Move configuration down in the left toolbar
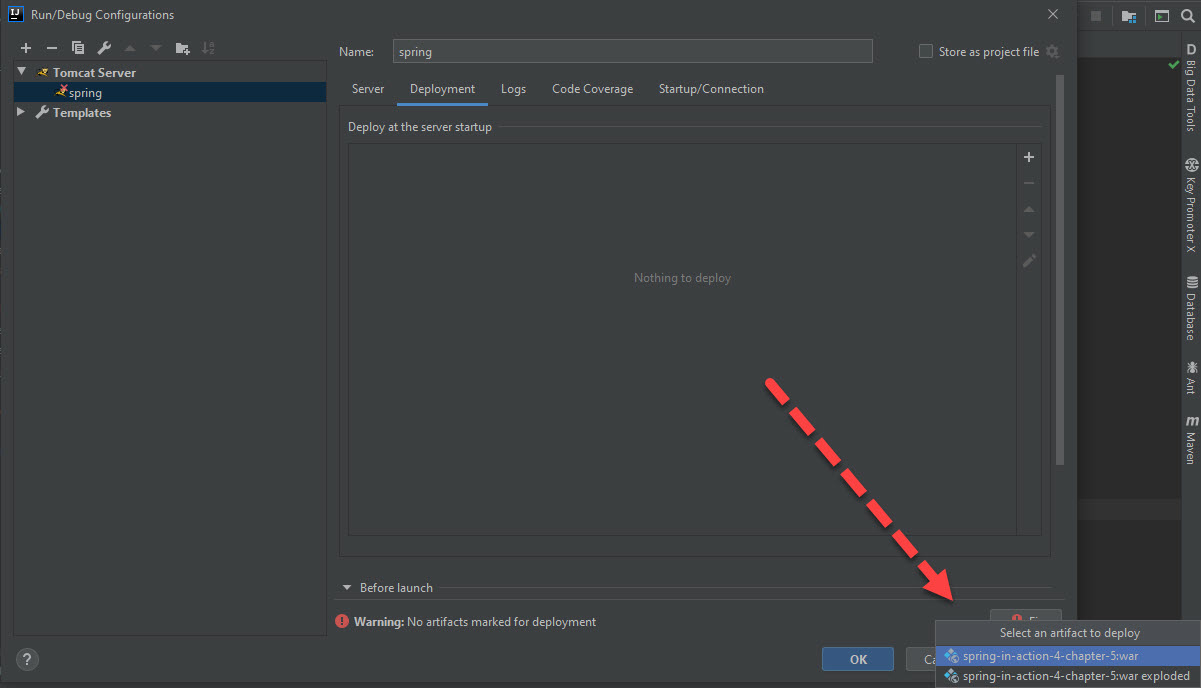 pyautogui.click(x=156, y=48)
